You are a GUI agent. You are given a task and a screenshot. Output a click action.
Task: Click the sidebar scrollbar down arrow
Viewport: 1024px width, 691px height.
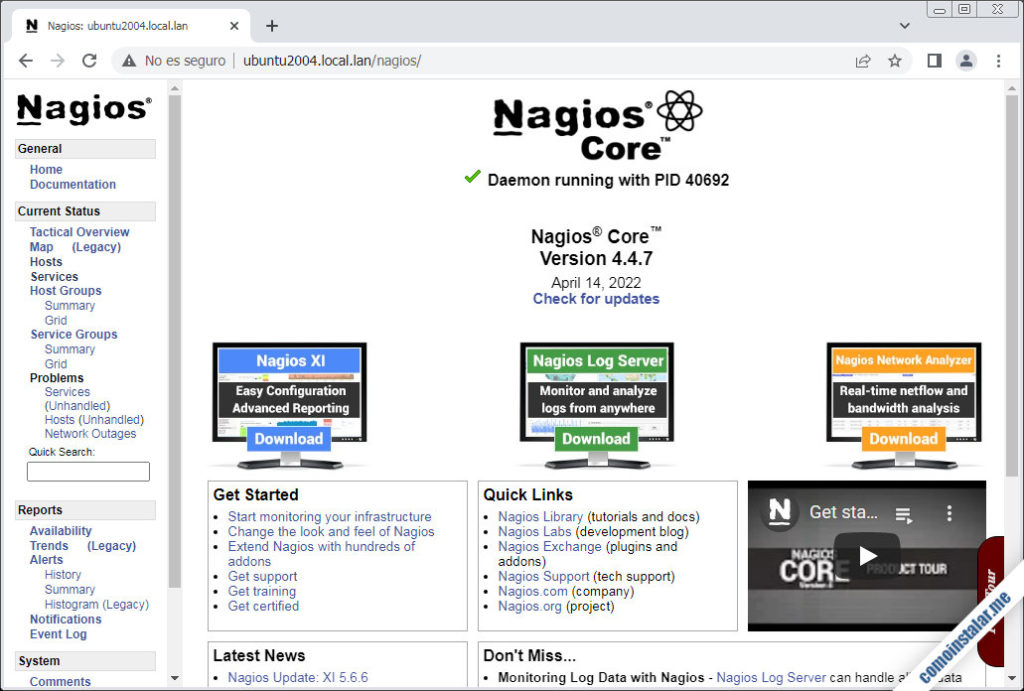pos(176,678)
